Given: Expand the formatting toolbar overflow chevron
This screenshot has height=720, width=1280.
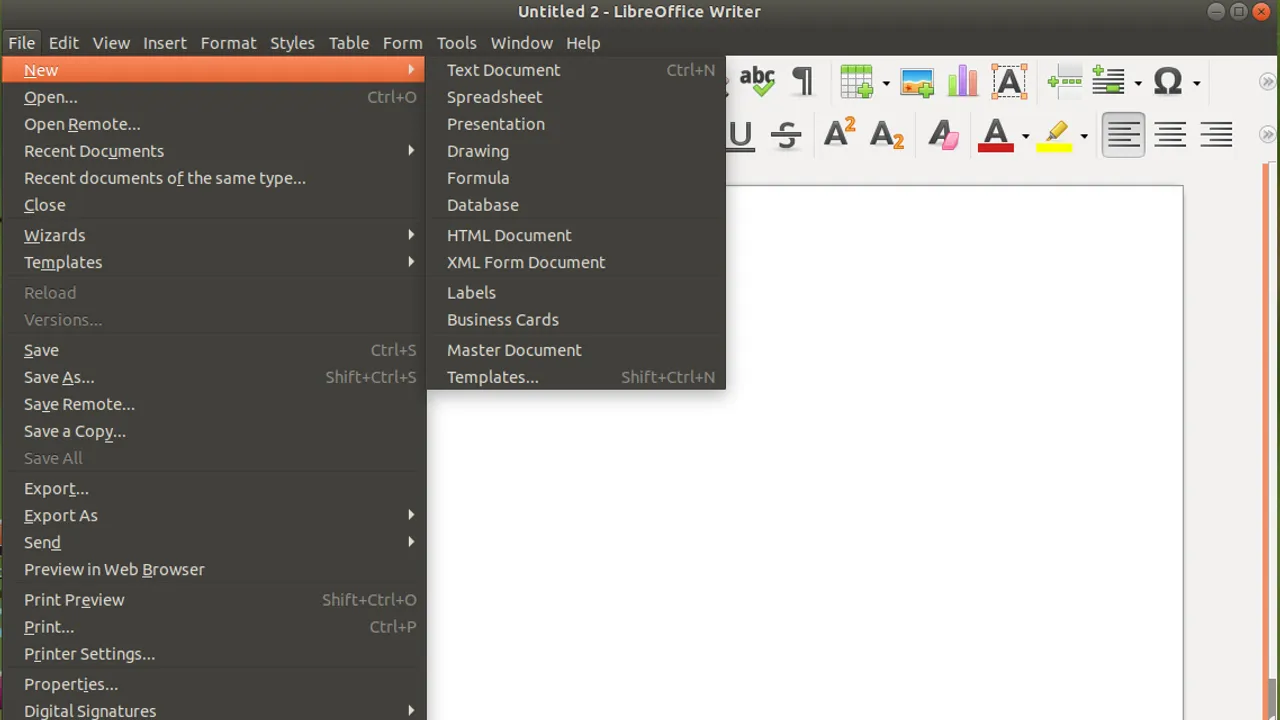Looking at the screenshot, I should point(1267,134).
